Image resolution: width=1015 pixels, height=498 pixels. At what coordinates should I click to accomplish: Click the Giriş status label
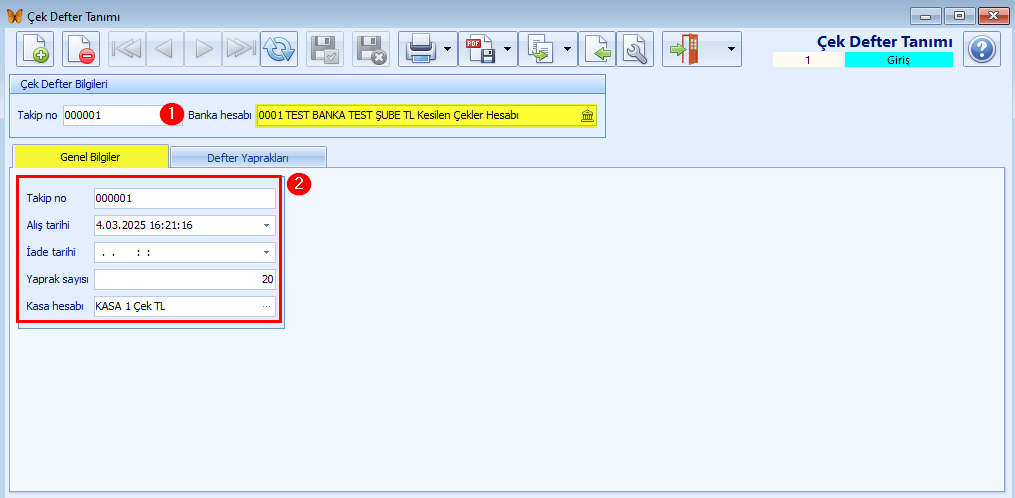(x=898, y=60)
